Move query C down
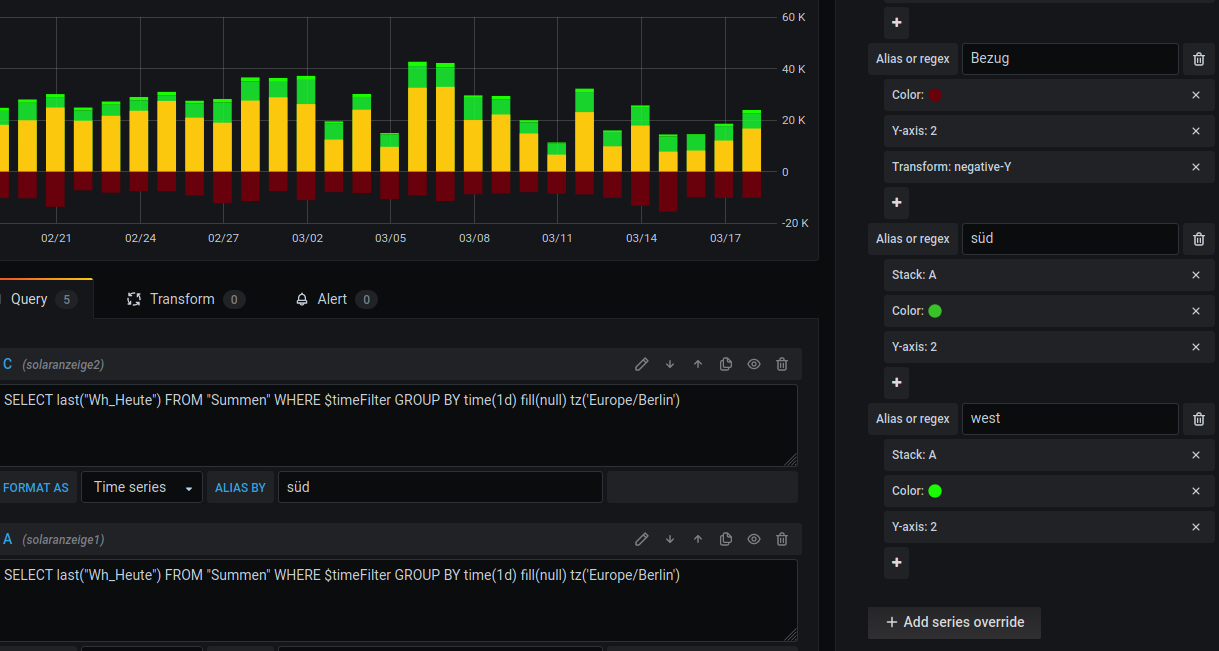1219x651 pixels. tap(670, 364)
